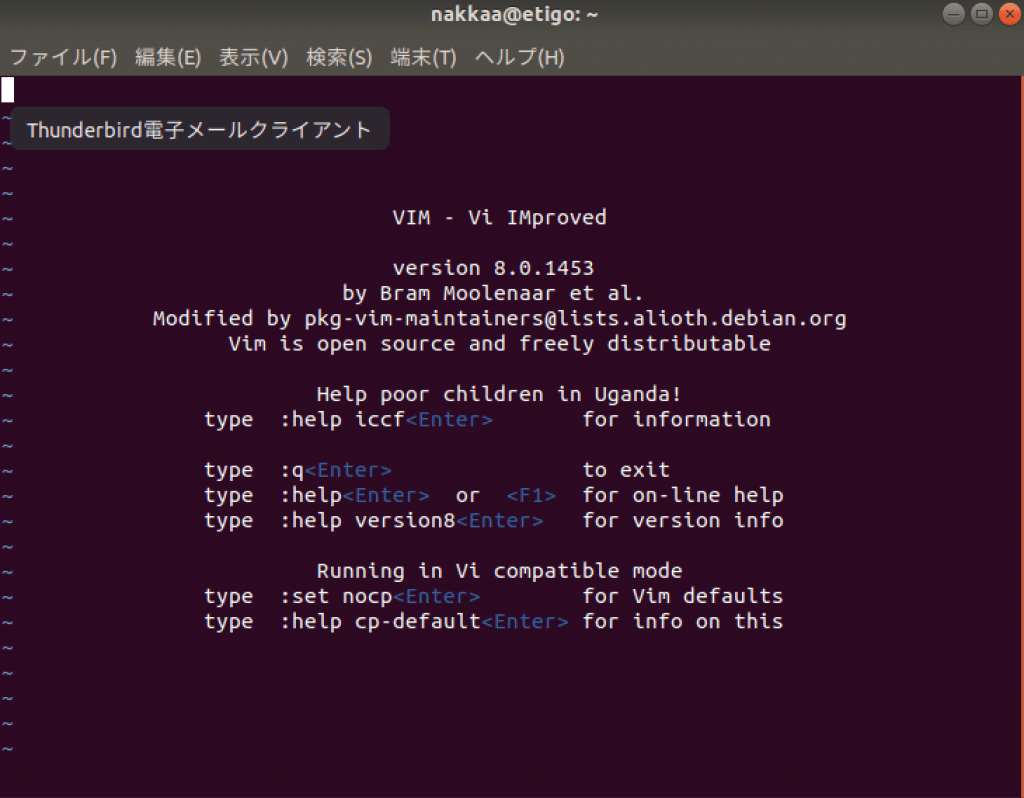Click the ':set nocp' command text

coord(335,597)
